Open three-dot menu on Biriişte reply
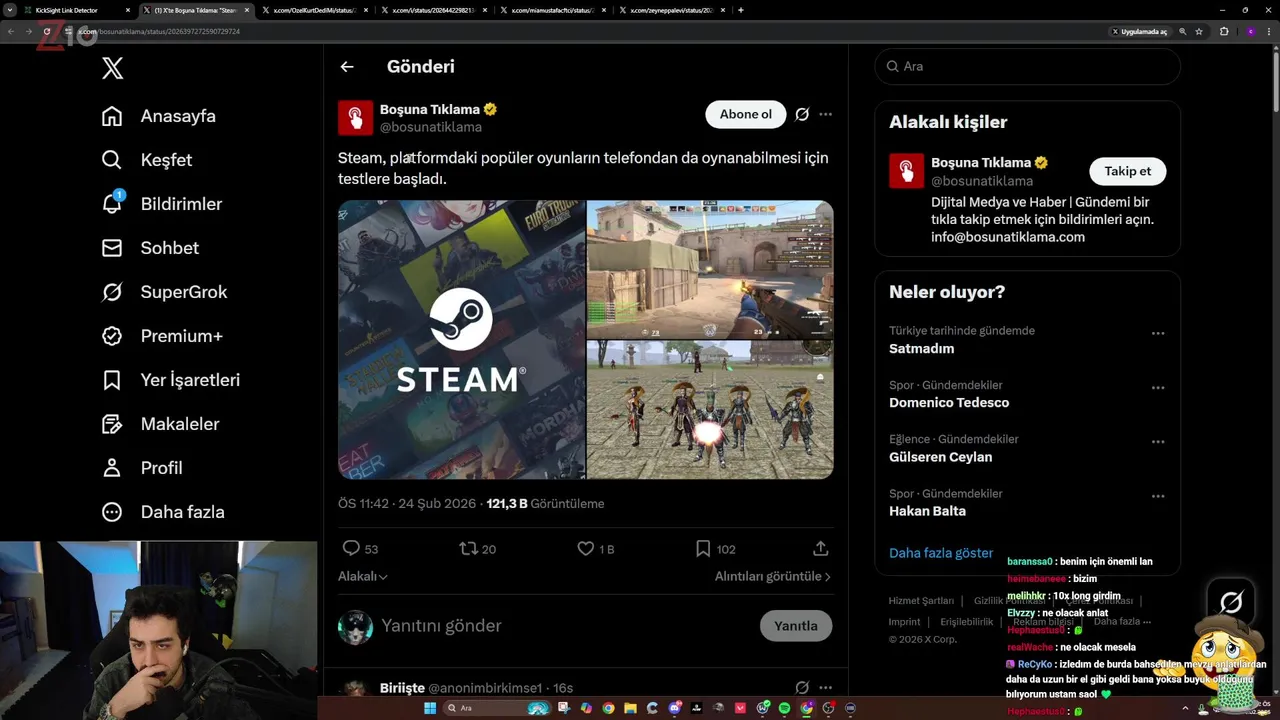The height and width of the screenshot is (720, 1280). click(x=825, y=687)
